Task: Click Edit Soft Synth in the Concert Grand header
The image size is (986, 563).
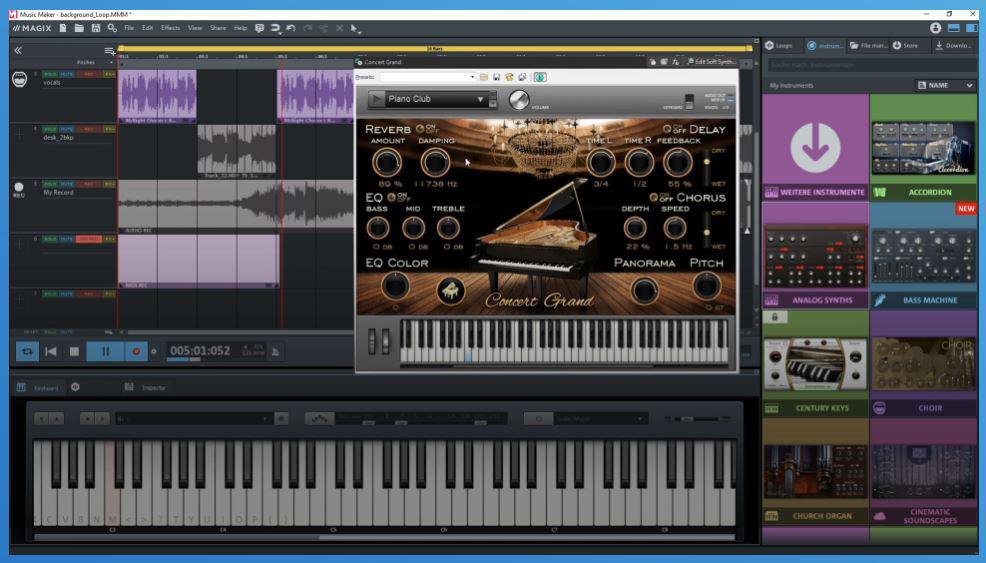Action: [712, 62]
